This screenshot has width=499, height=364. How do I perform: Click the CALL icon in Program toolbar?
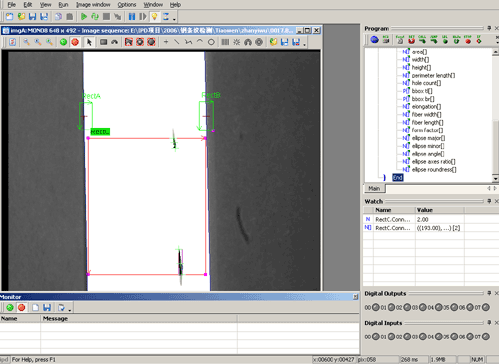[422, 40]
